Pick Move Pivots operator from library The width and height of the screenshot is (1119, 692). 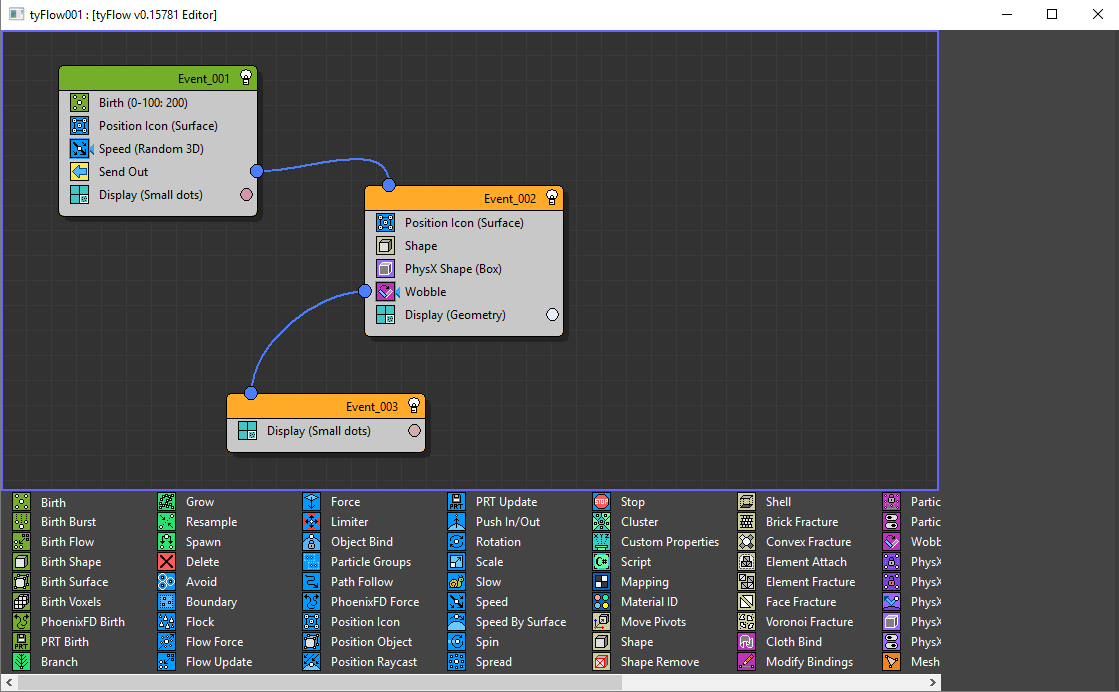pyautogui.click(x=639, y=622)
